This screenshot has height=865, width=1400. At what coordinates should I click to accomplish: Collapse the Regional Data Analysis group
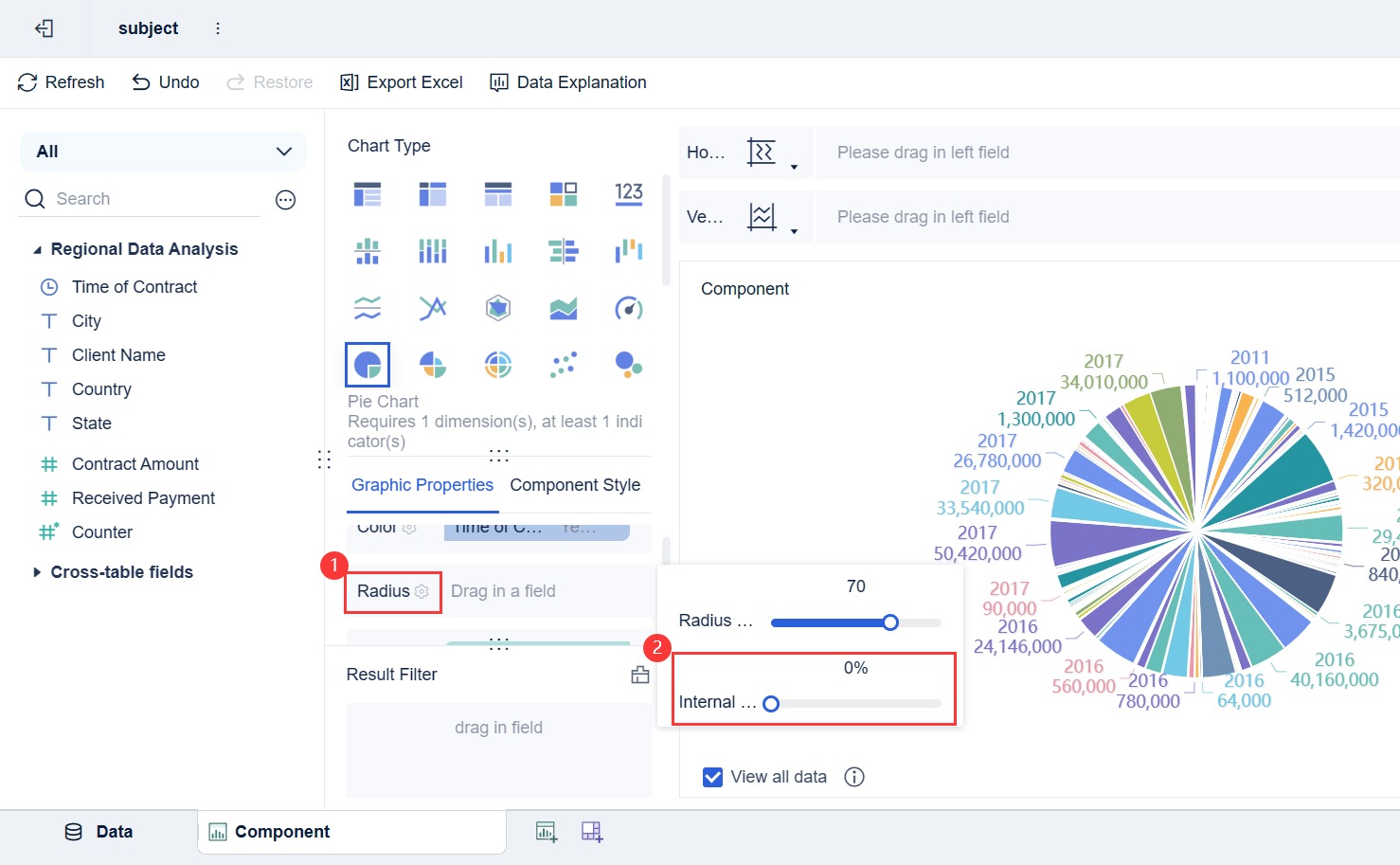pos(38,250)
